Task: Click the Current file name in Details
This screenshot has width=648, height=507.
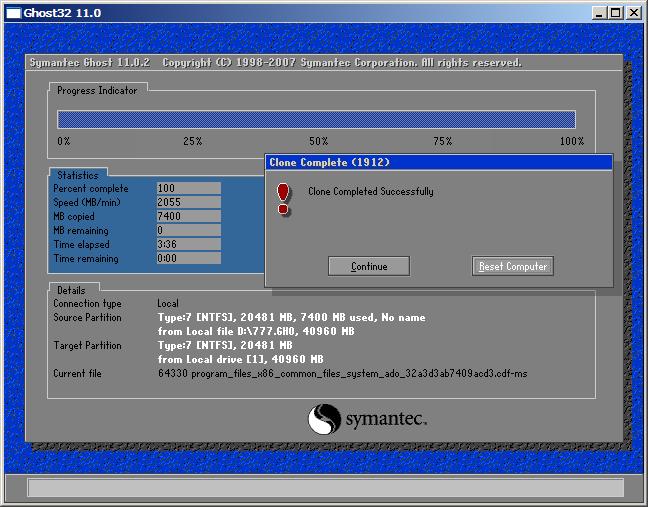Action: pos(342,373)
